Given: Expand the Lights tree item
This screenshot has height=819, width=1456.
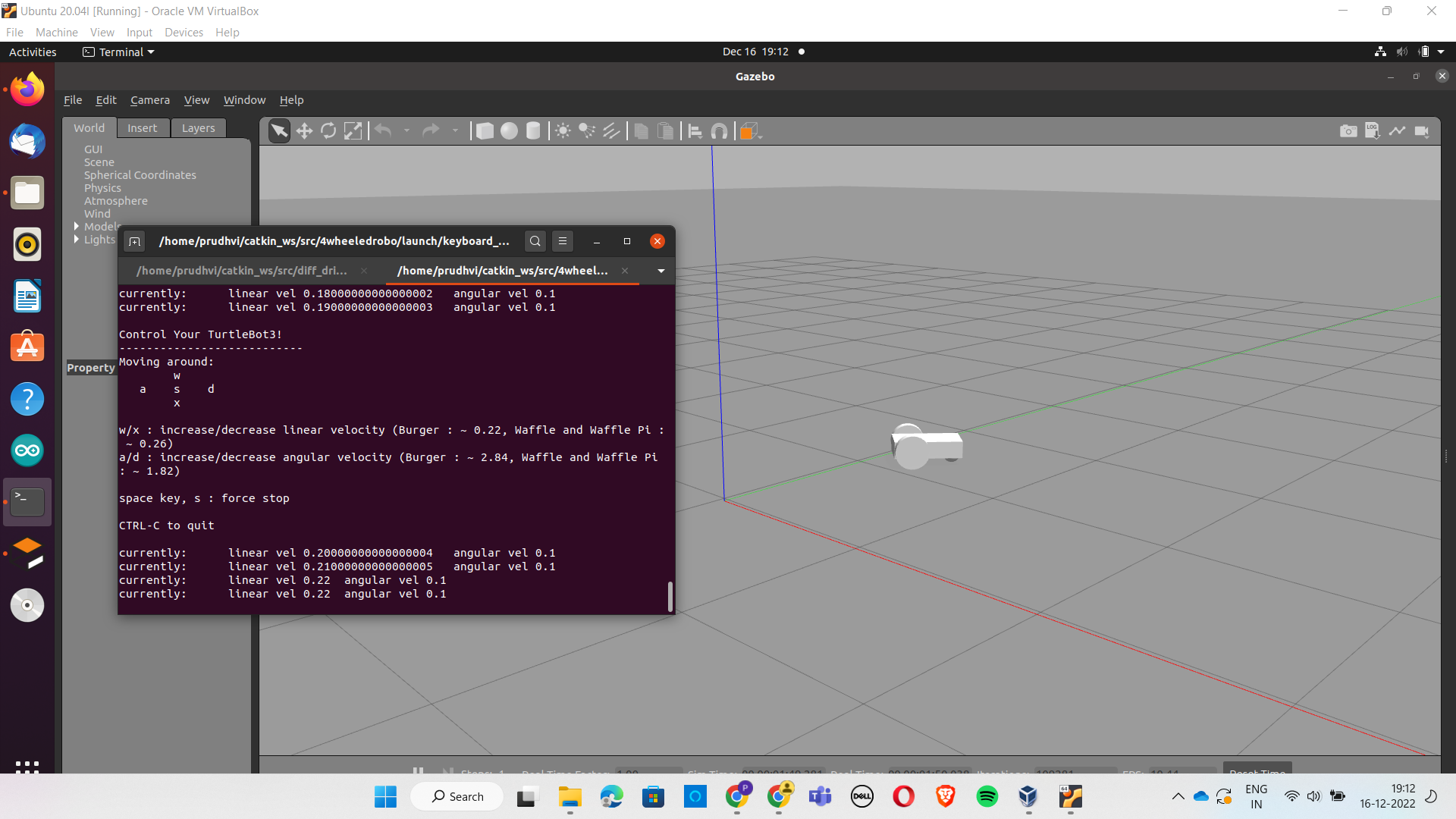Looking at the screenshot, I should point(77,240).
